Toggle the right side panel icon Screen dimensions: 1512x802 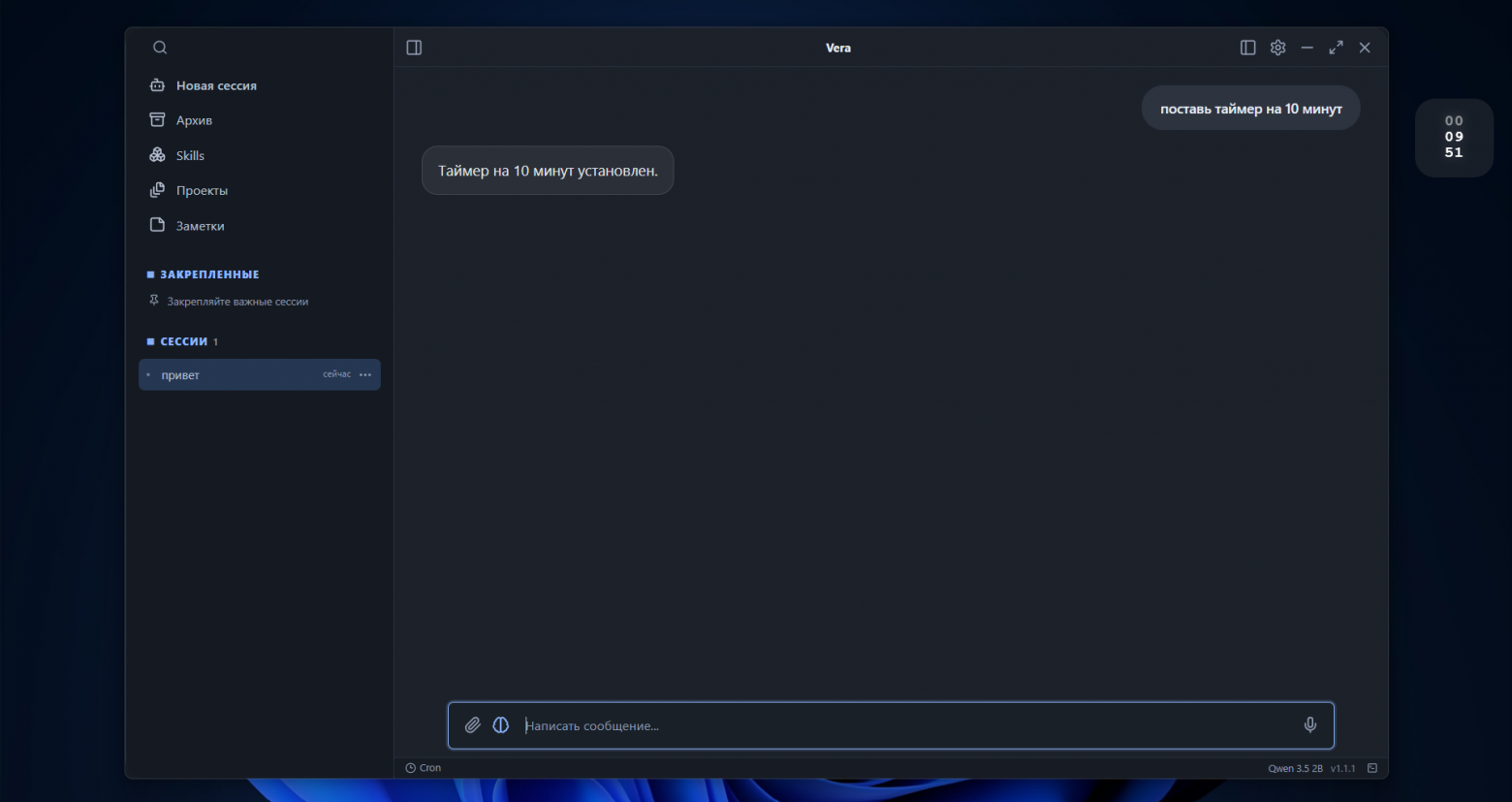tap(1248, 48)
